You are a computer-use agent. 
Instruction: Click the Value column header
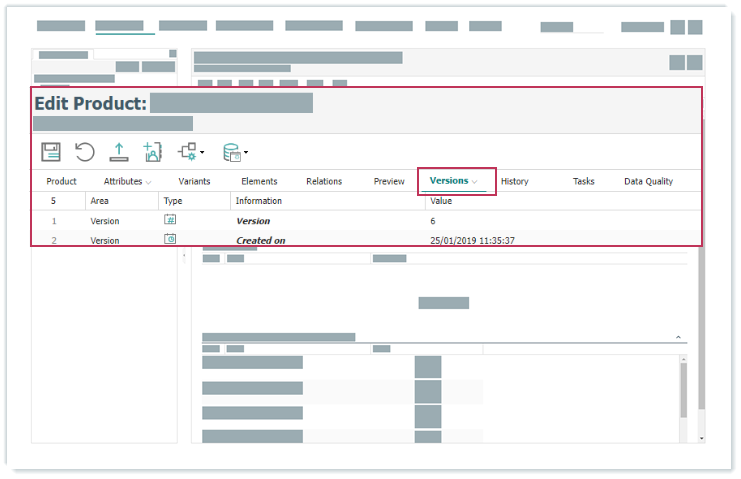click(x=441, y=201)
